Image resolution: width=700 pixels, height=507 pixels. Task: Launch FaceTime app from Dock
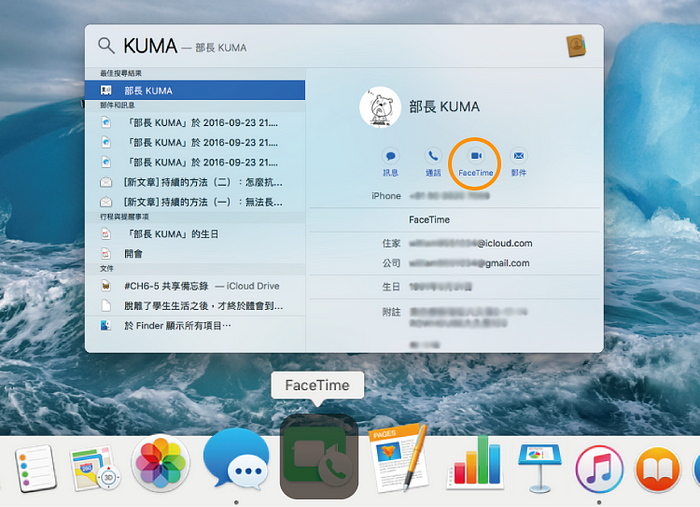pos(319,456)
